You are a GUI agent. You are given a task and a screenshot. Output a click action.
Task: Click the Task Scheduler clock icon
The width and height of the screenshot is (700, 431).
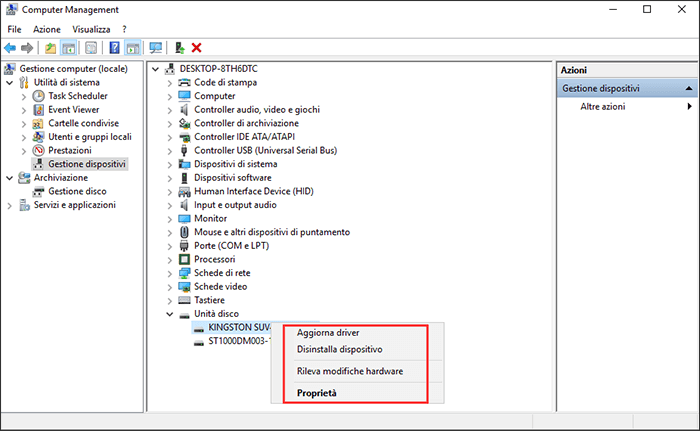[39, 96]
